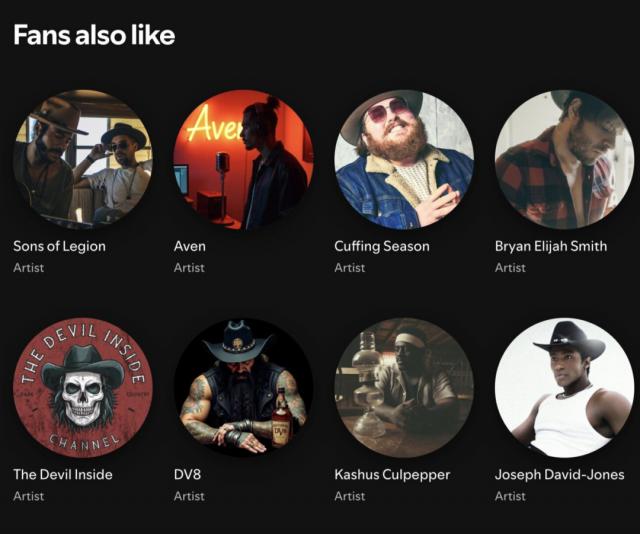640x534 pixels.
Task: Open Joseph David-Jones profile photo
Action: [x=564, y=387]
